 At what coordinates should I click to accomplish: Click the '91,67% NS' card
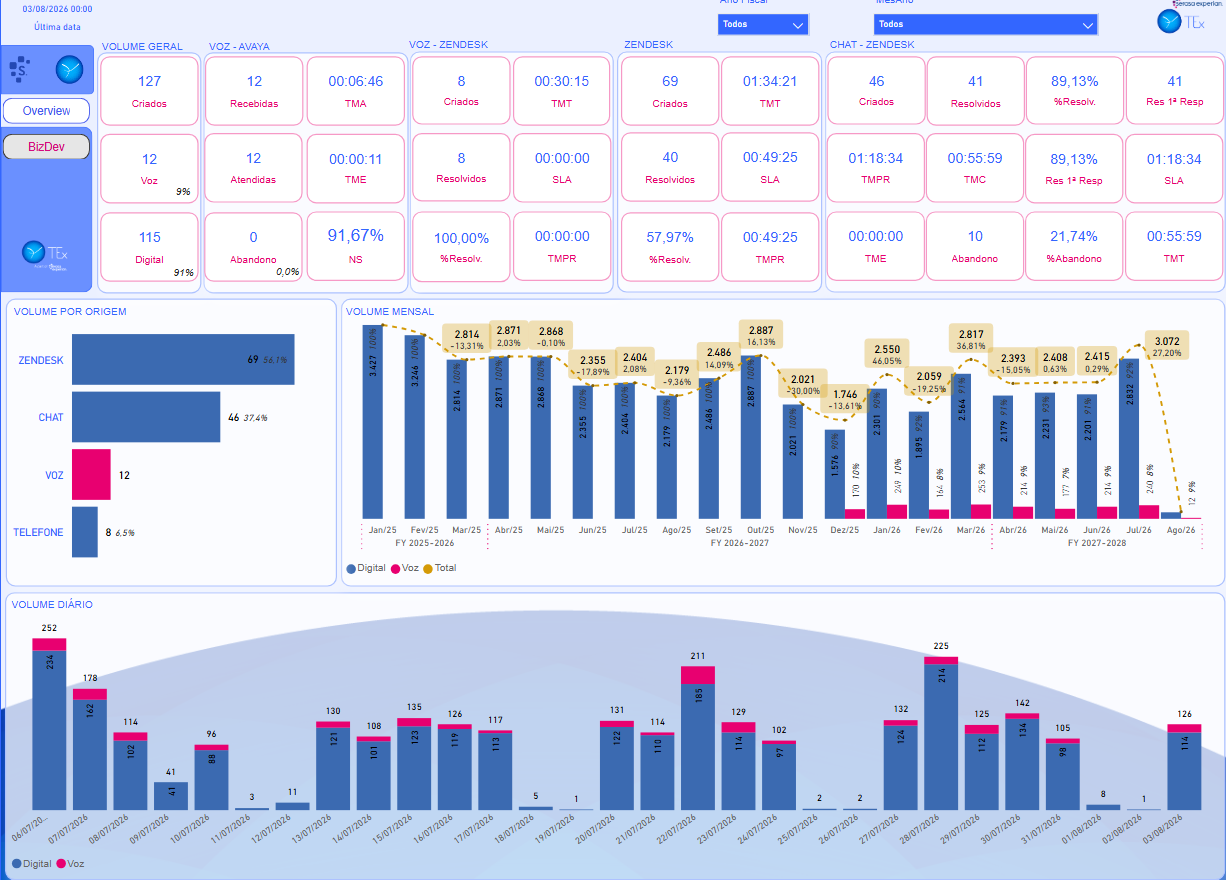[x=355, y=247]
